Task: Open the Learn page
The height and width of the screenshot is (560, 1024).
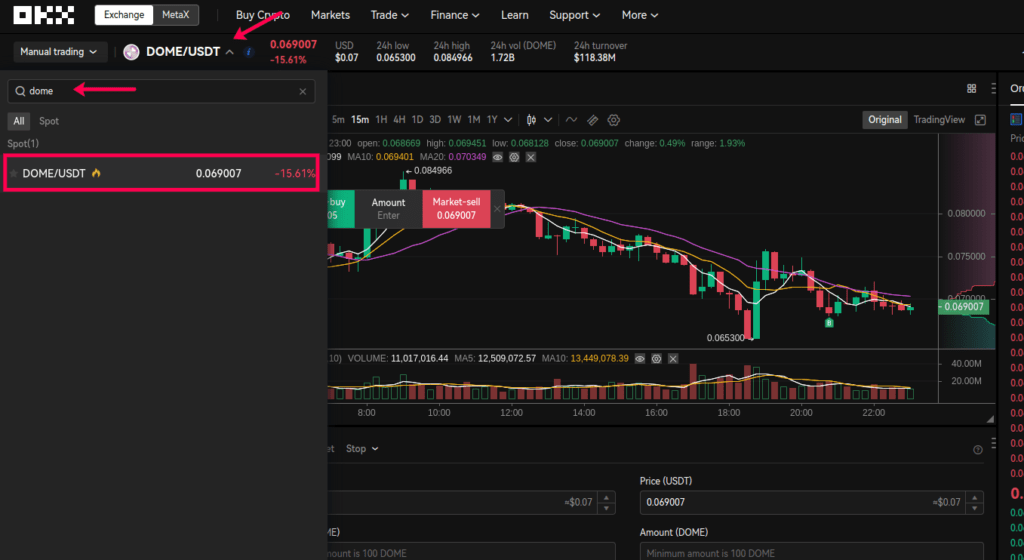Action: (x=515, y=15)
